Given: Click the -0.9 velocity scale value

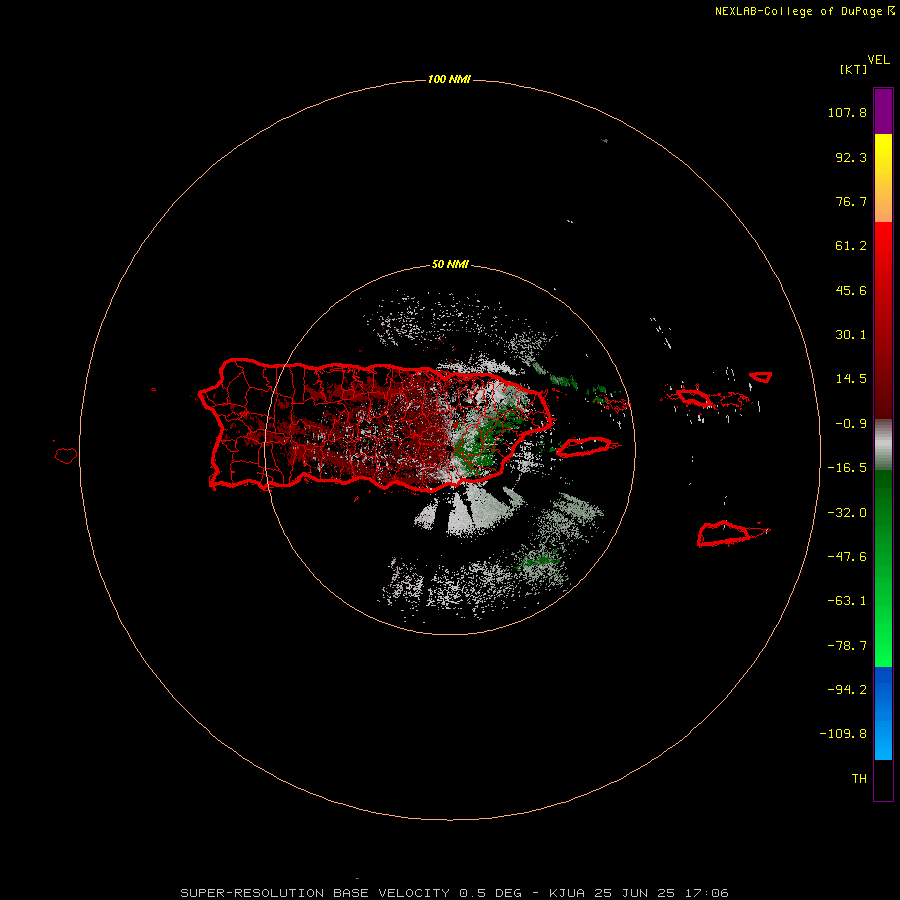Looking at the screenshot, I should tap(851, 424).
